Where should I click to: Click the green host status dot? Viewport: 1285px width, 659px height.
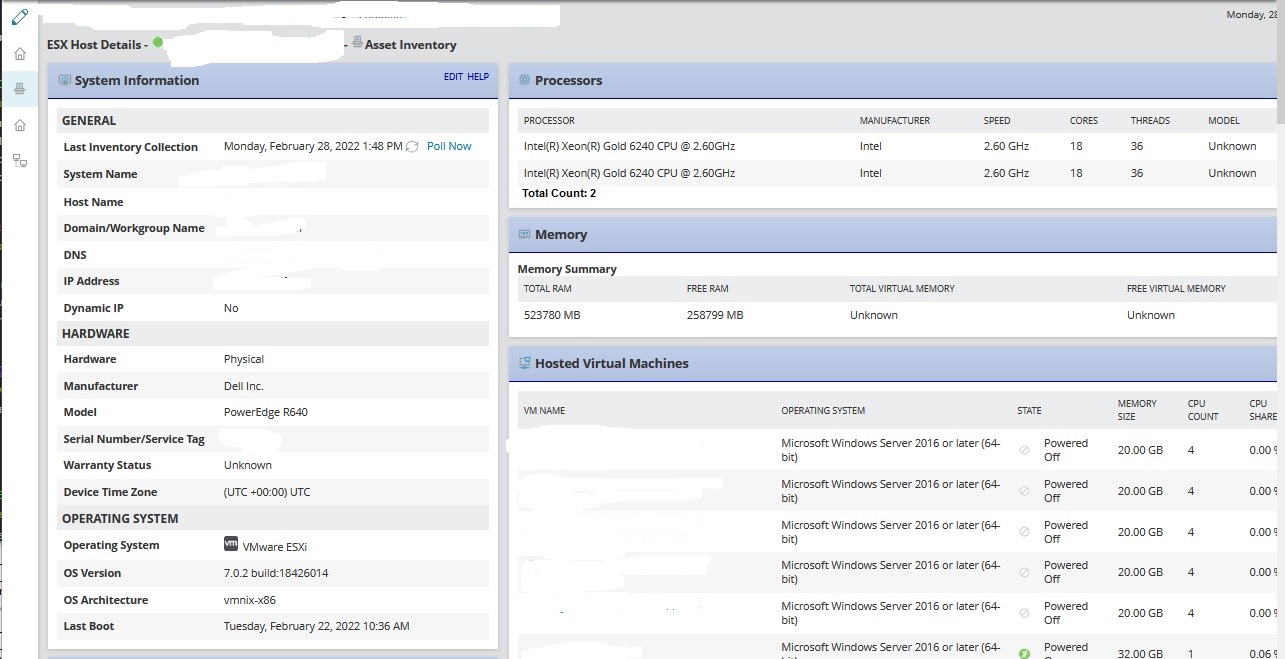coord(158,43)
